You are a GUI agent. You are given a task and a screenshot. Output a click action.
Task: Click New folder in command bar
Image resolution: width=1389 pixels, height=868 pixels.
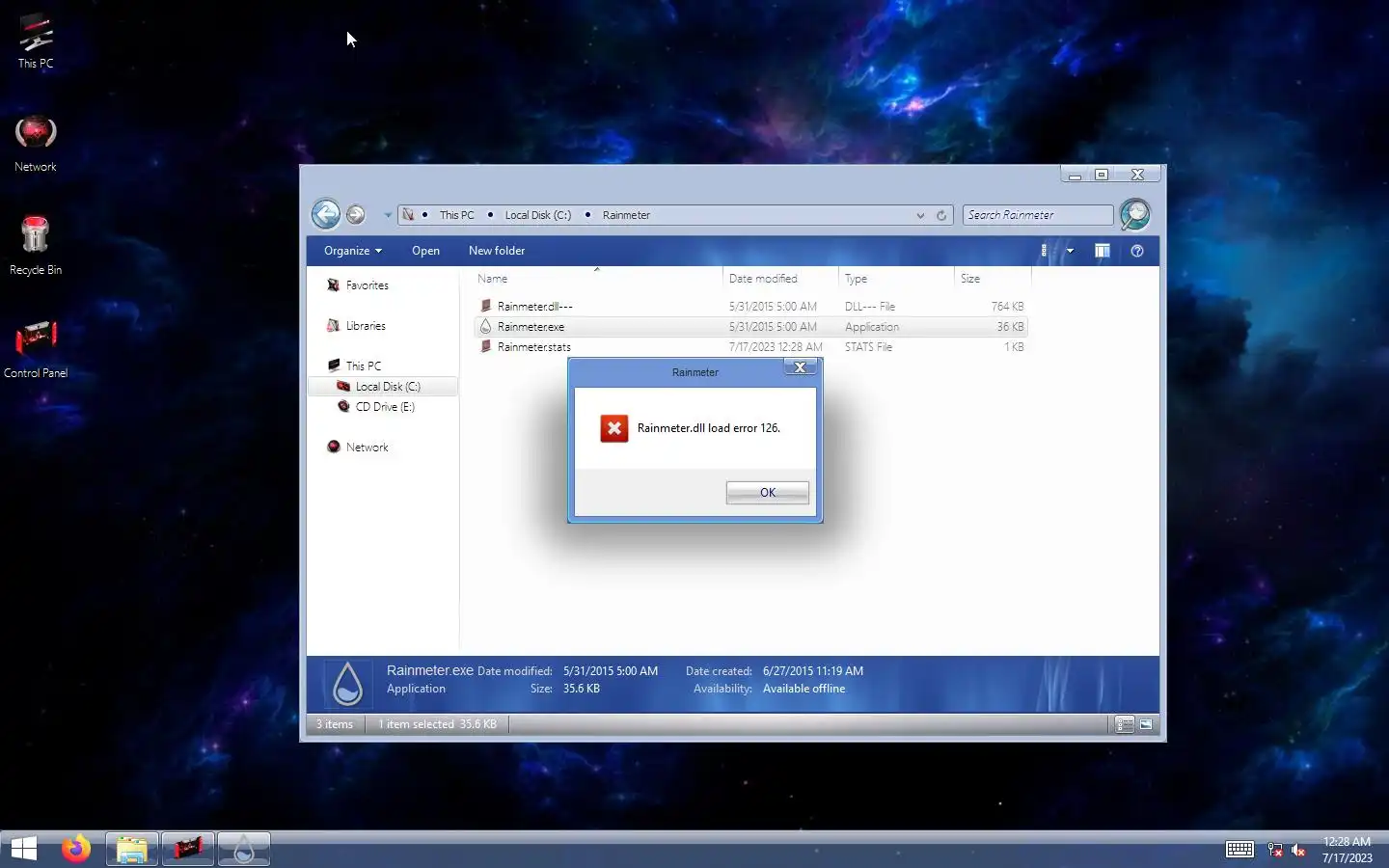click(497, 251)
